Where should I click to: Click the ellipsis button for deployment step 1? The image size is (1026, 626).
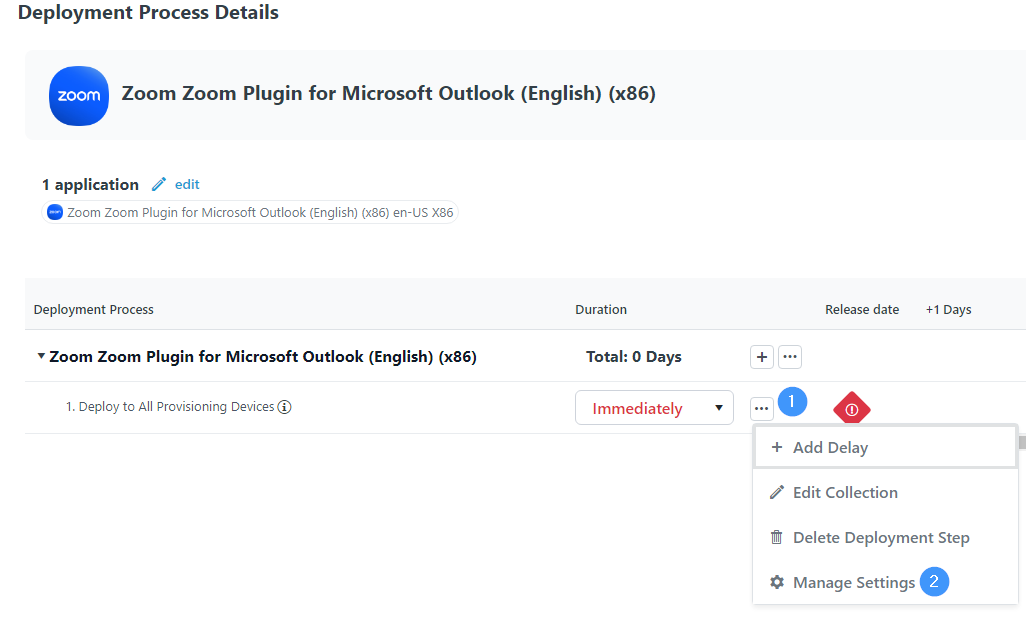[x=762, y=408]
